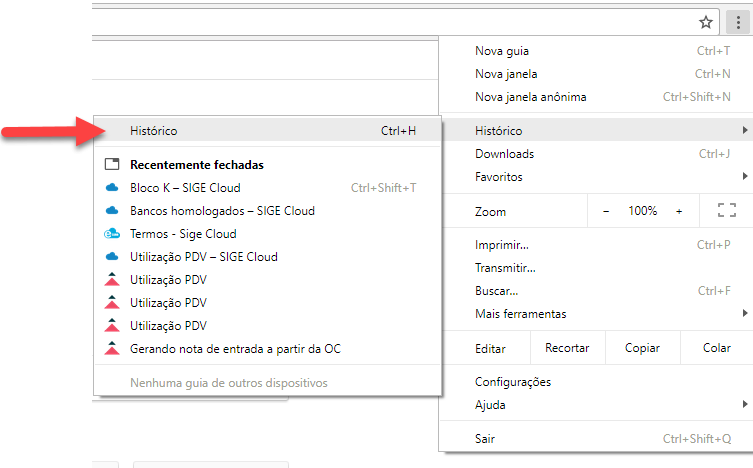The image size is (753, 468).
Task: Click the bookmark star icon
Action: (705, 22)
